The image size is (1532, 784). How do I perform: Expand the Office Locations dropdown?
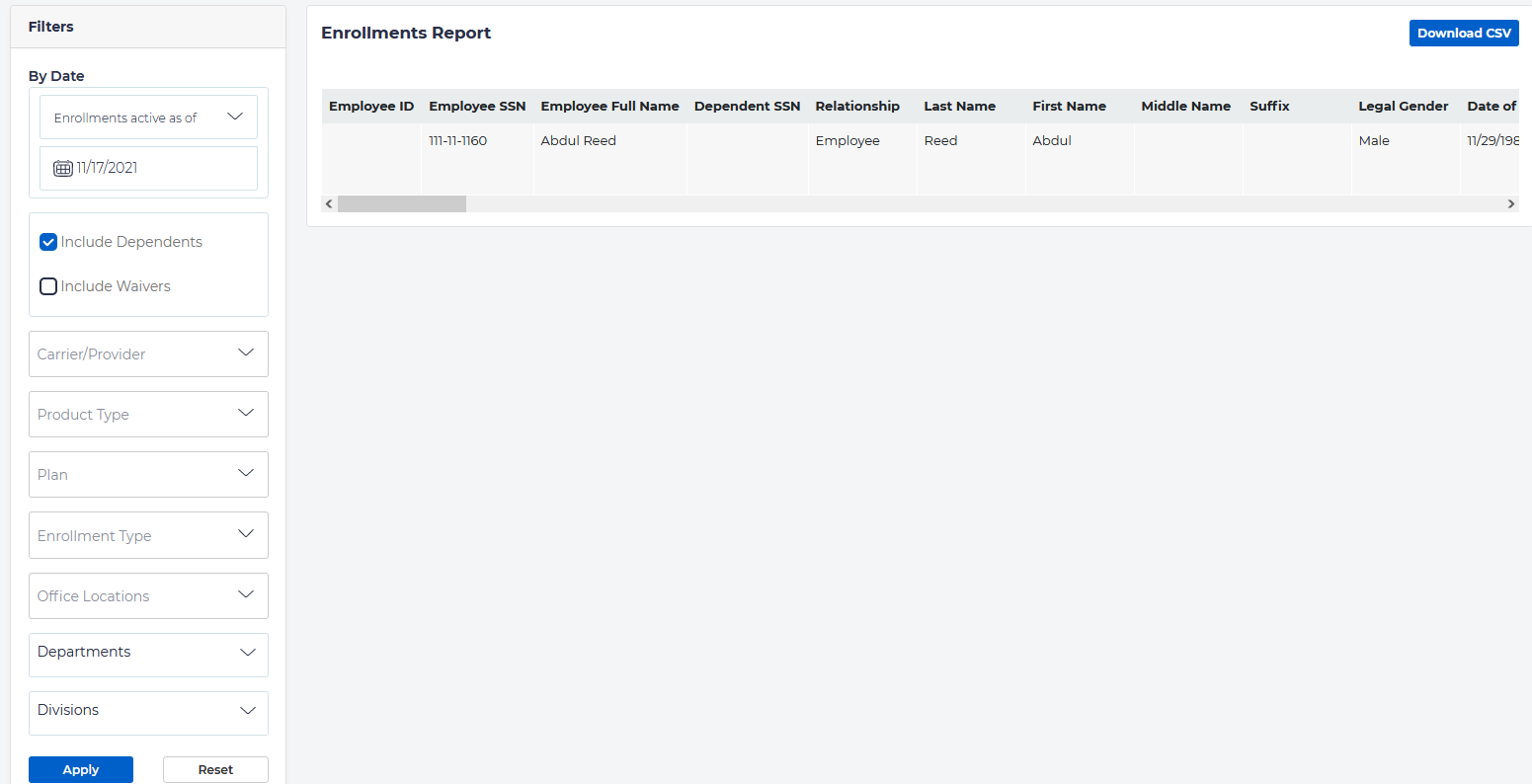(x=148, y=595)
